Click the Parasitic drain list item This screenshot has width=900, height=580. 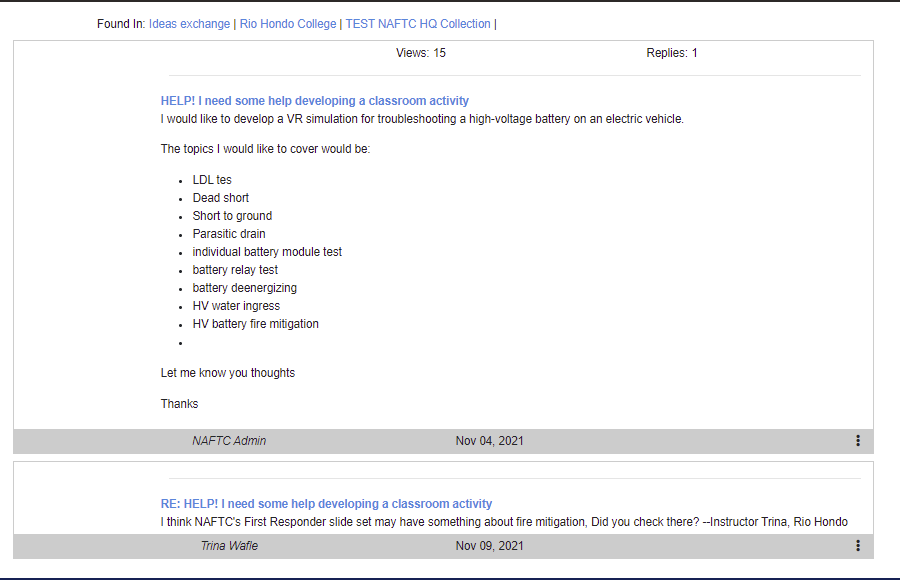click(229, 234)
